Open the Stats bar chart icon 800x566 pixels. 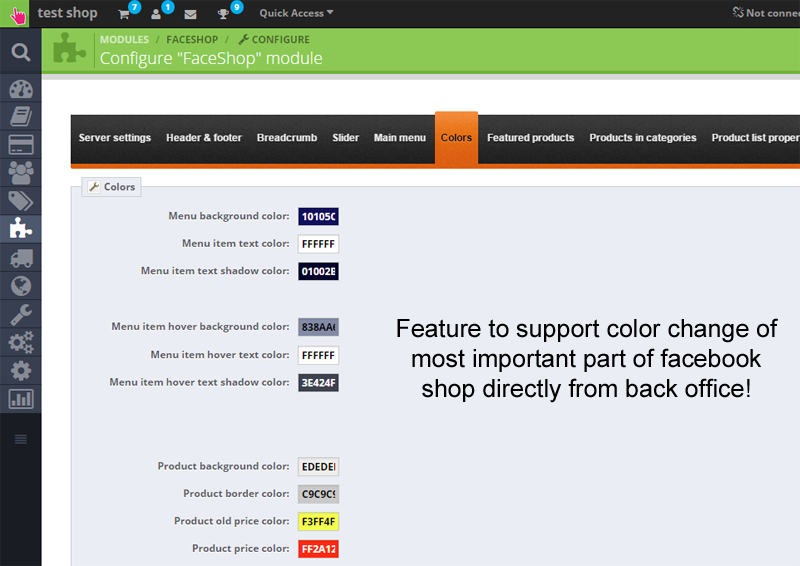(x=20, y=399)
